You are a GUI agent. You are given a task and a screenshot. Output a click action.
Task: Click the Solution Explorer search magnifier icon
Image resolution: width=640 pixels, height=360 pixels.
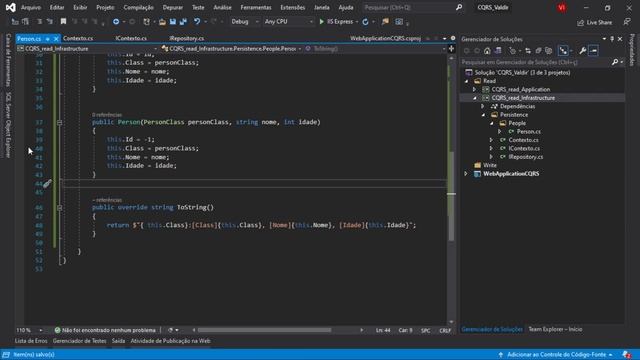click(615, 62)
